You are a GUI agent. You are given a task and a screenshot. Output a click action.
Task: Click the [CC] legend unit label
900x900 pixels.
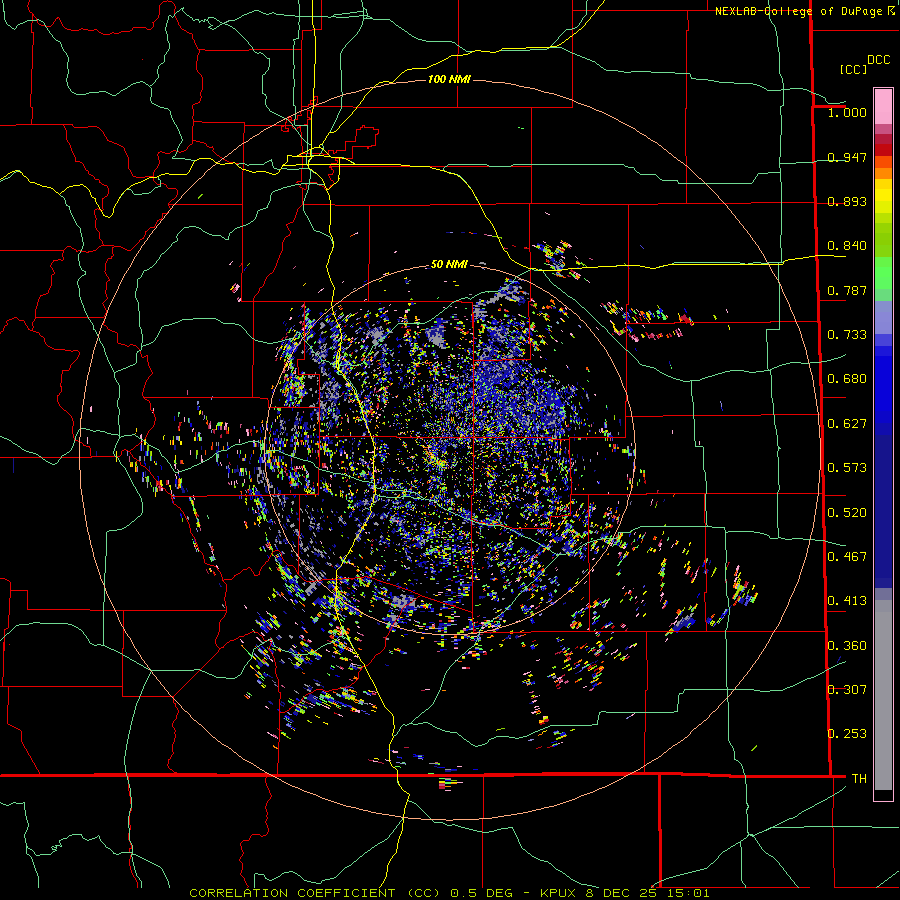pos(853,69)
